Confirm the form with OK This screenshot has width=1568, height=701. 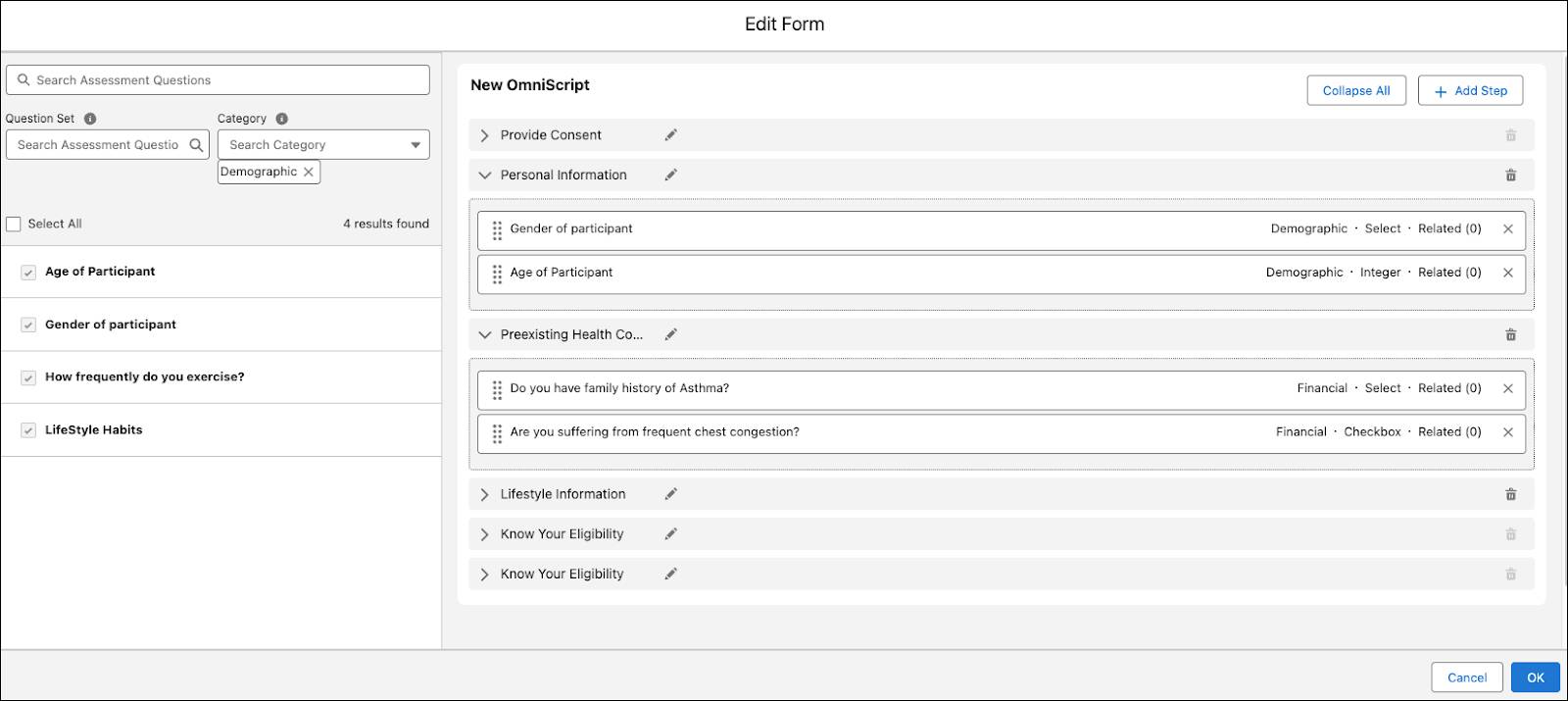pyautogui.click(x=1535, y=677)
